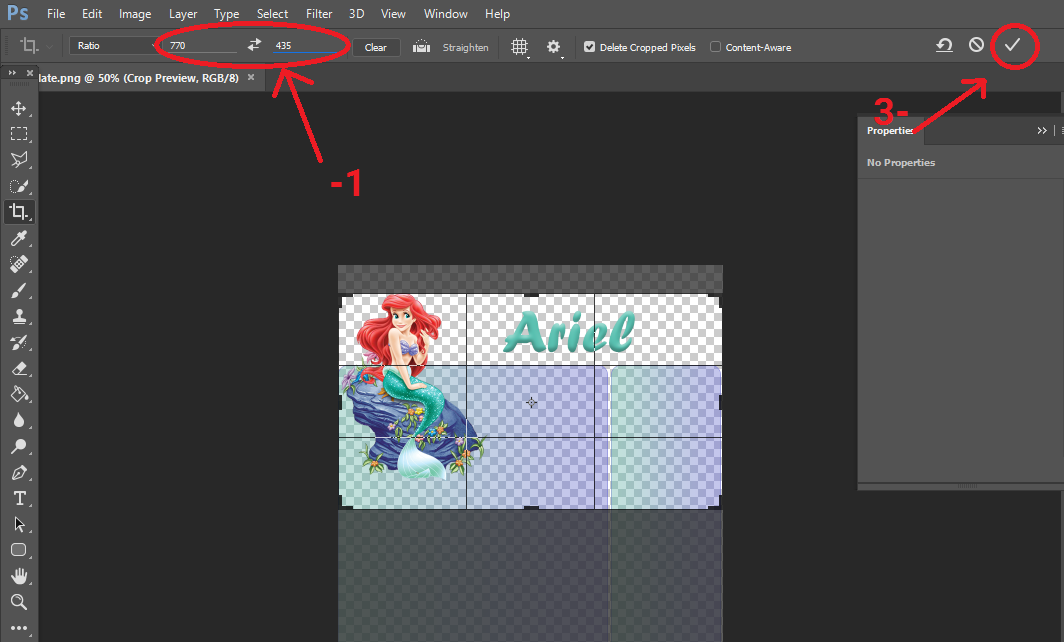Image resolution: width=1064 pixels, height=642 pixels.
Task: Select the Path Selection tool
Action: (x=18, y=525)
